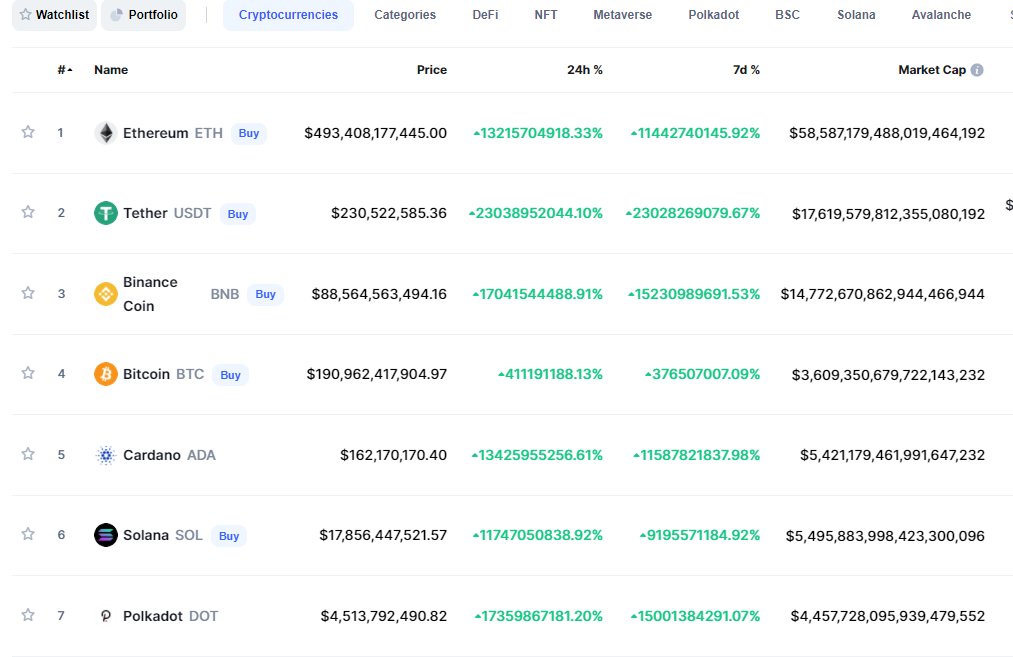Click the Market Cap info icon

(x=977, y=70)
